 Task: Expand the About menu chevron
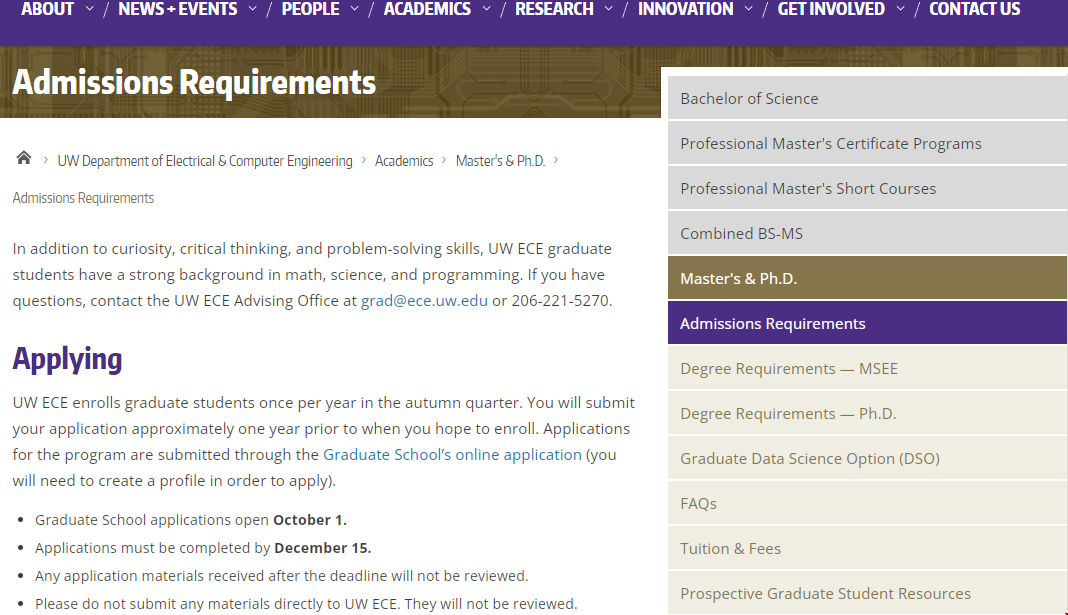[90, 9]
